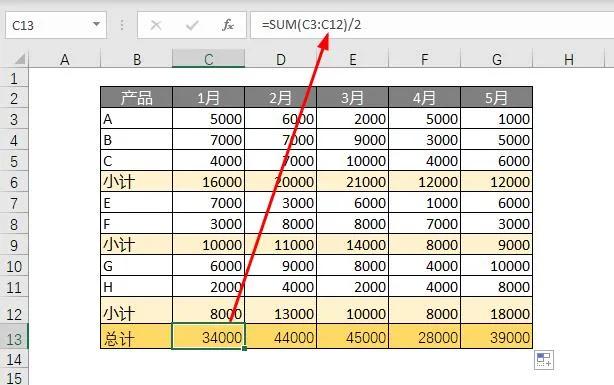
Task: Select total cell showing 39000
Action: pyautogui.click(x=497, y=337)
